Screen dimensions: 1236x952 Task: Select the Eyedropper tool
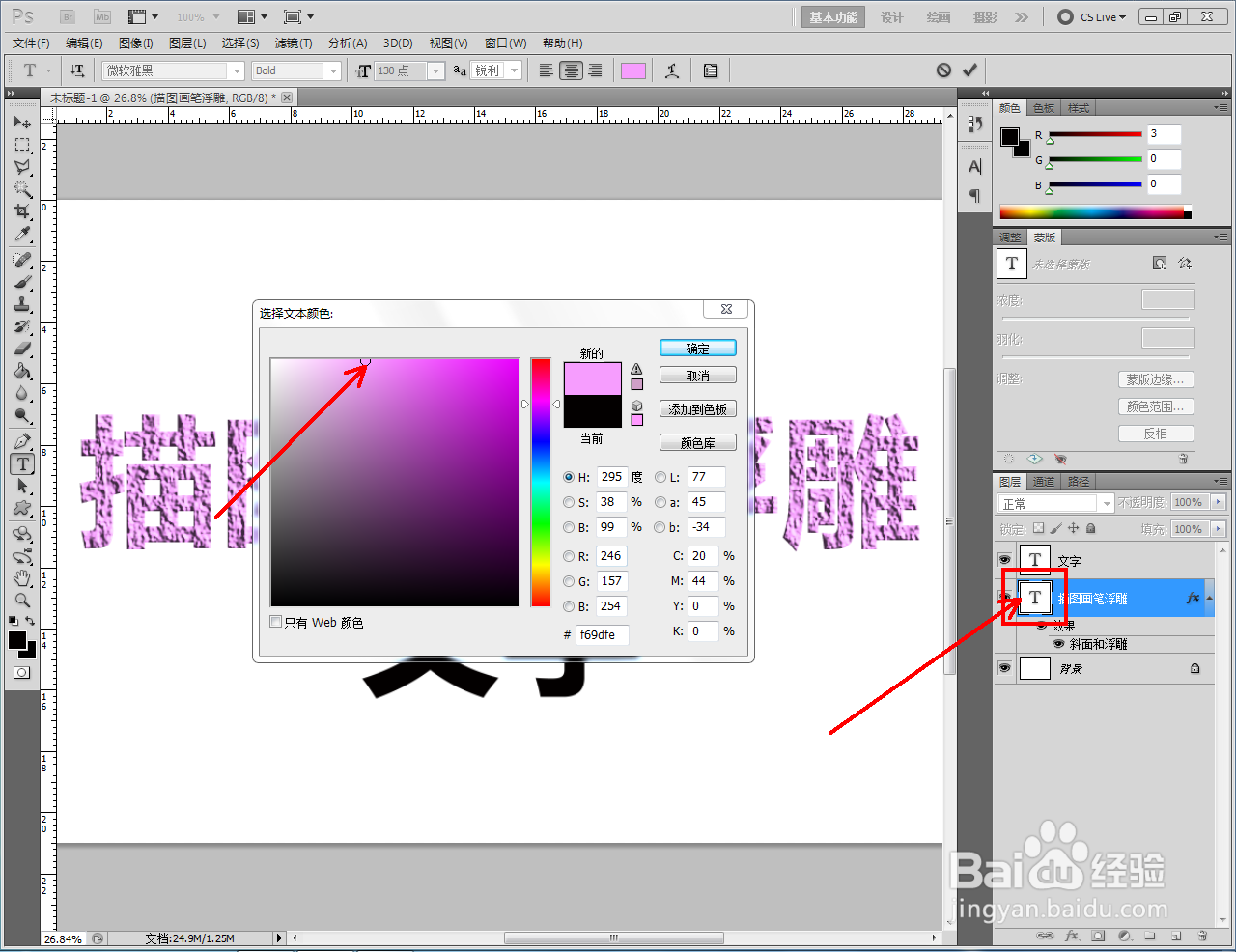click(22, 235)
